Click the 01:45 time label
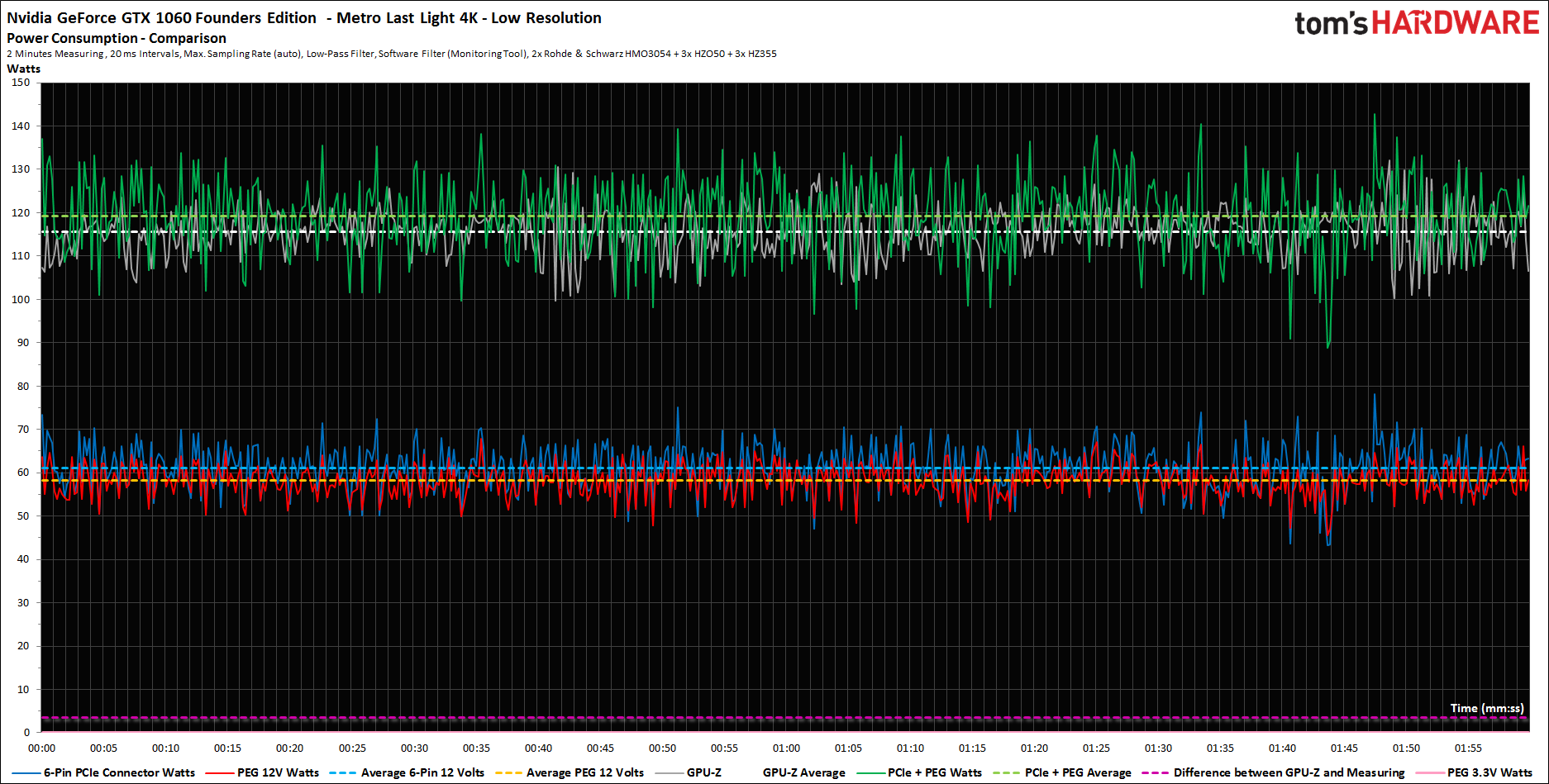The width and height of the screenshot is (1549, 784). point(1344,748)
